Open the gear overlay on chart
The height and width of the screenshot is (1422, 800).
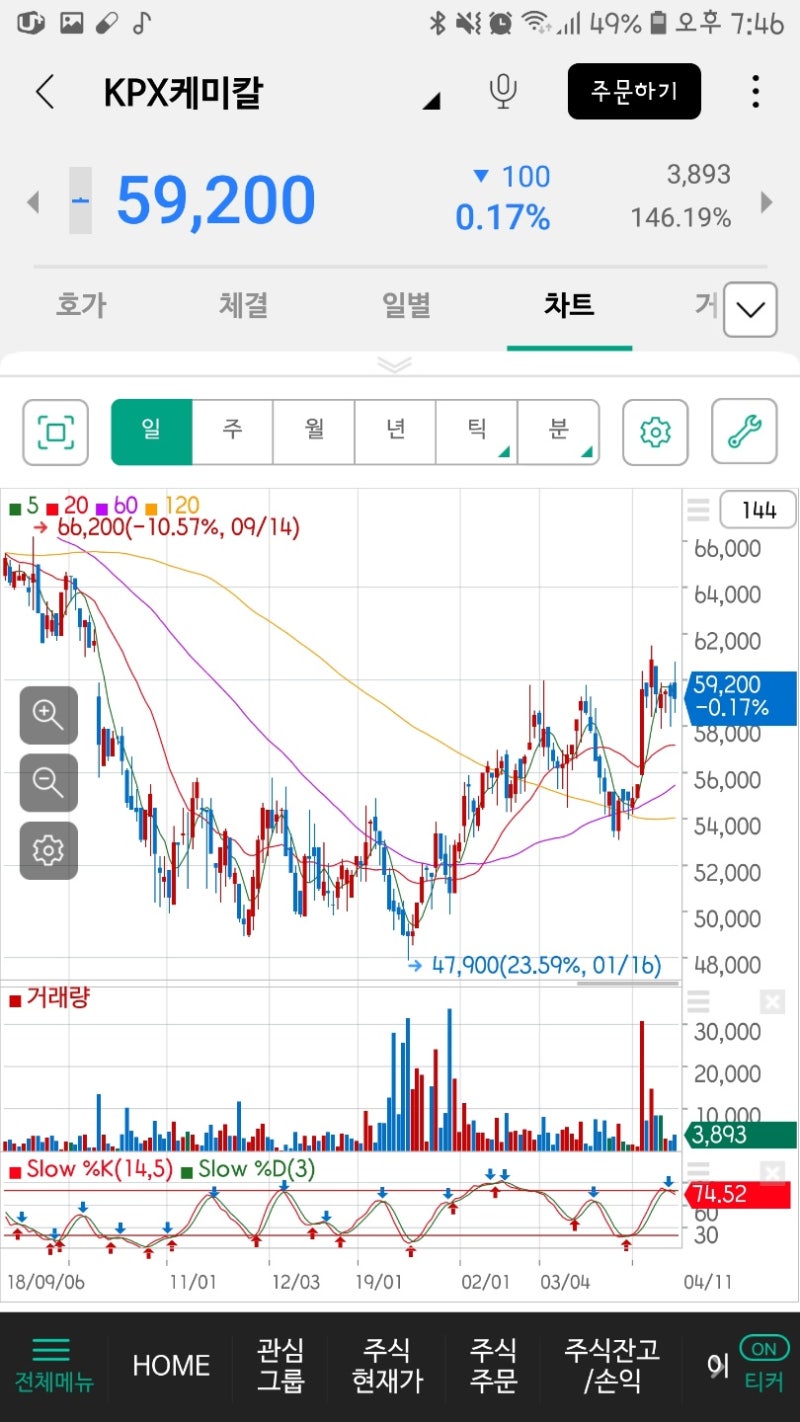pyautogui.click(x=48, y=851)
